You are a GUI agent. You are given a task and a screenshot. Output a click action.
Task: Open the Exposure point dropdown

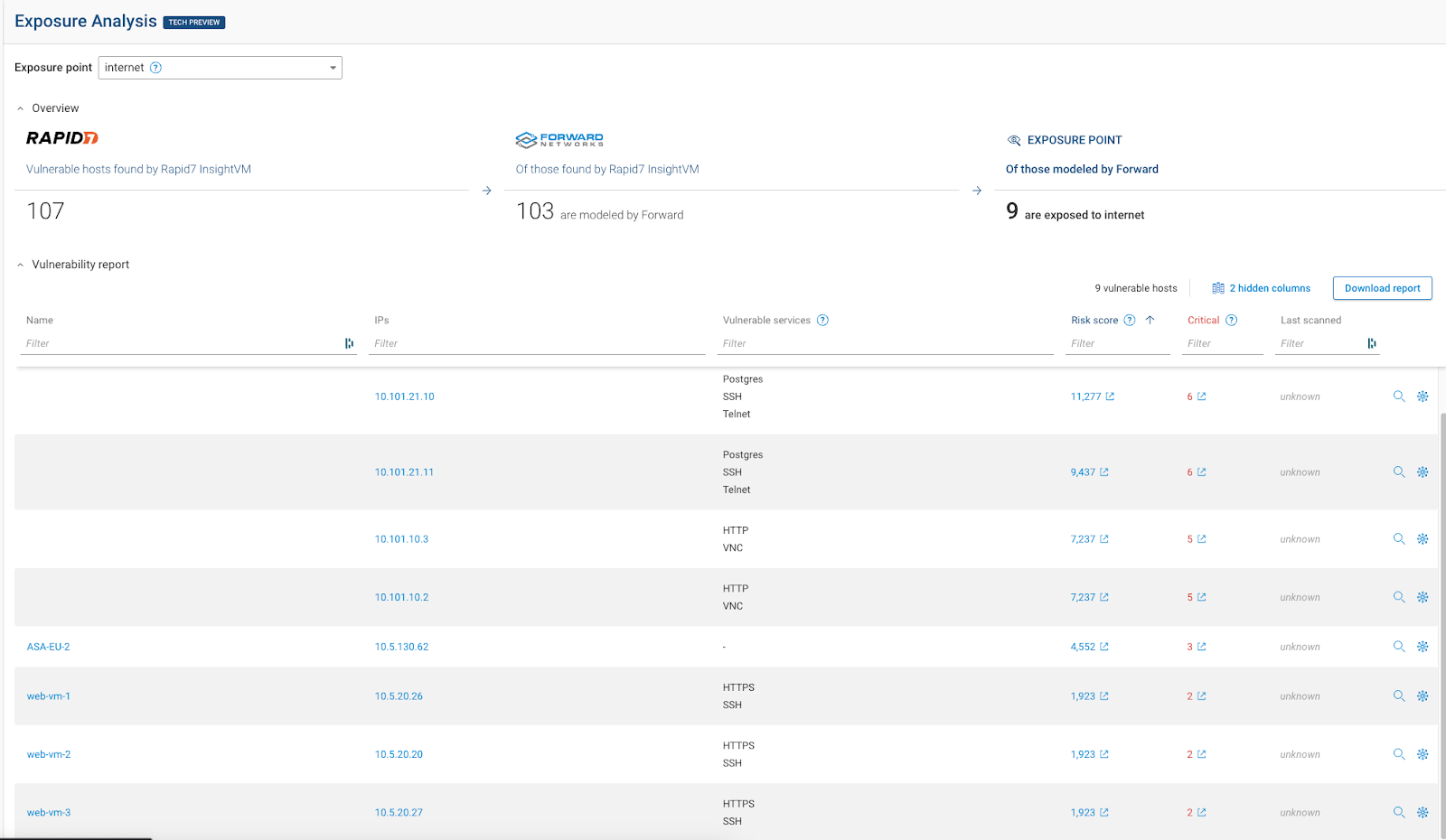coord(221,68)
